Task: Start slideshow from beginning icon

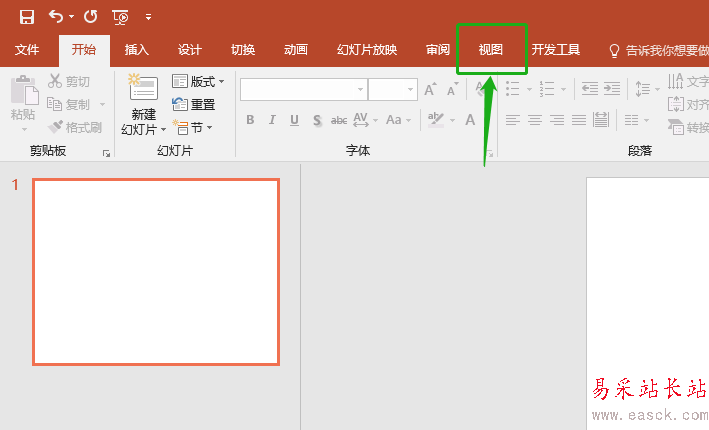Action: (120, 17)
